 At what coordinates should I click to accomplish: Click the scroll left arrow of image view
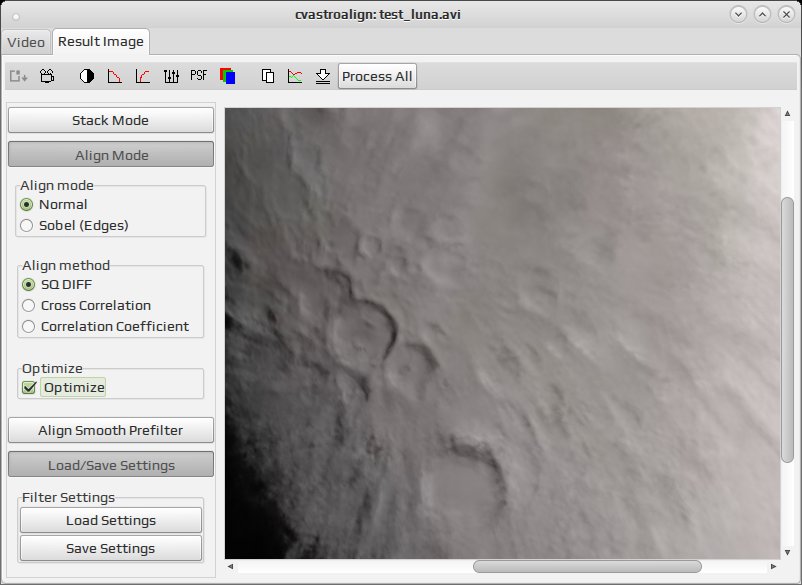point(230,566)
